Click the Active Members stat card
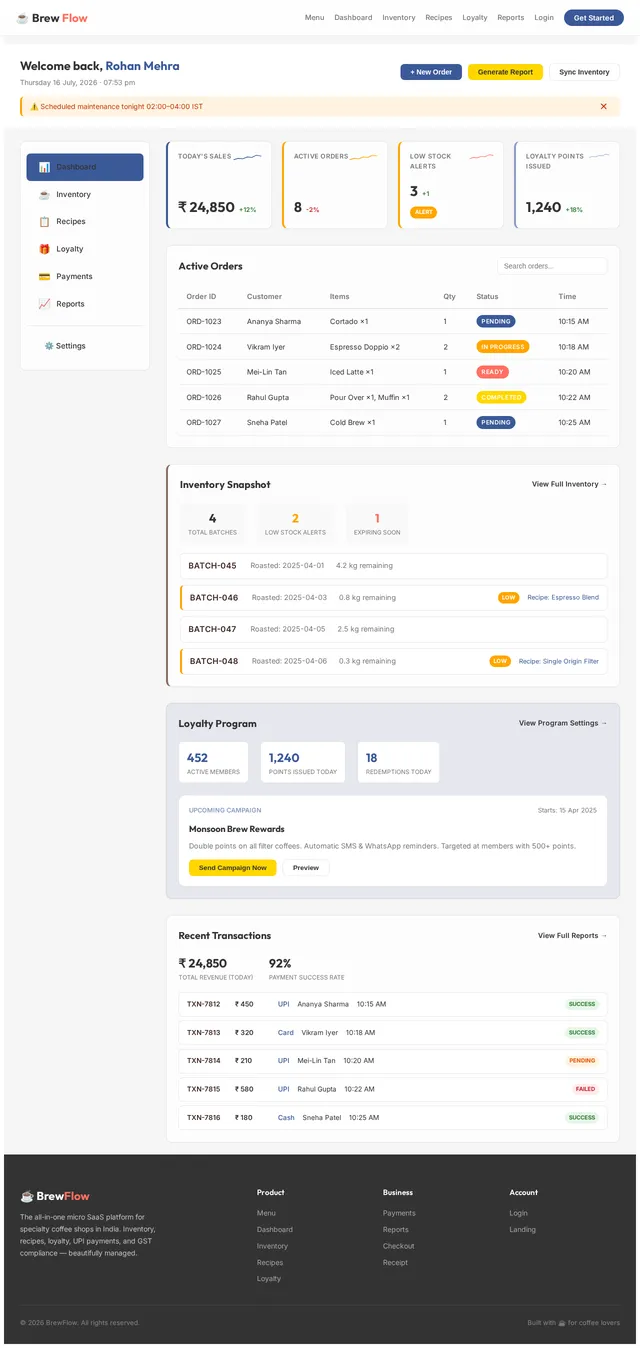 coord(215,762)
